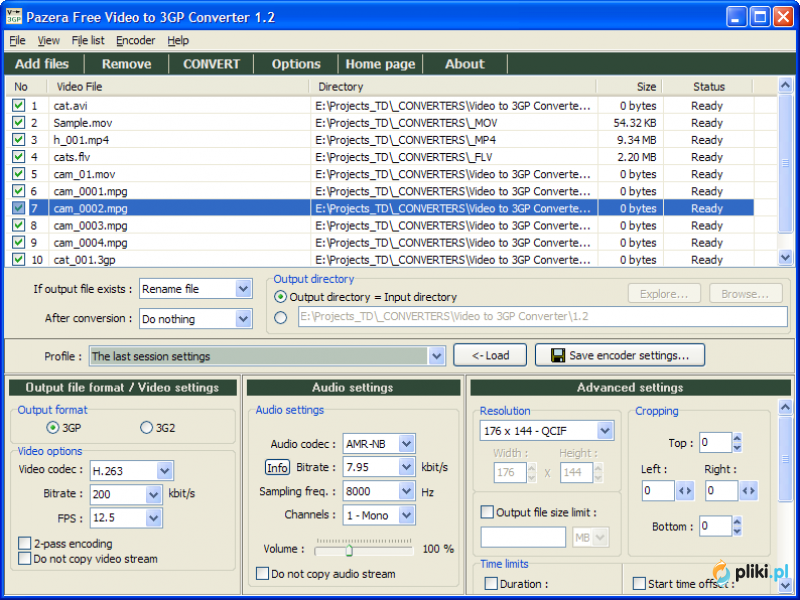The width and height of the screenshot is (800, 600).
Task: Open the Video codec dropdown
Action: (164, 470)
